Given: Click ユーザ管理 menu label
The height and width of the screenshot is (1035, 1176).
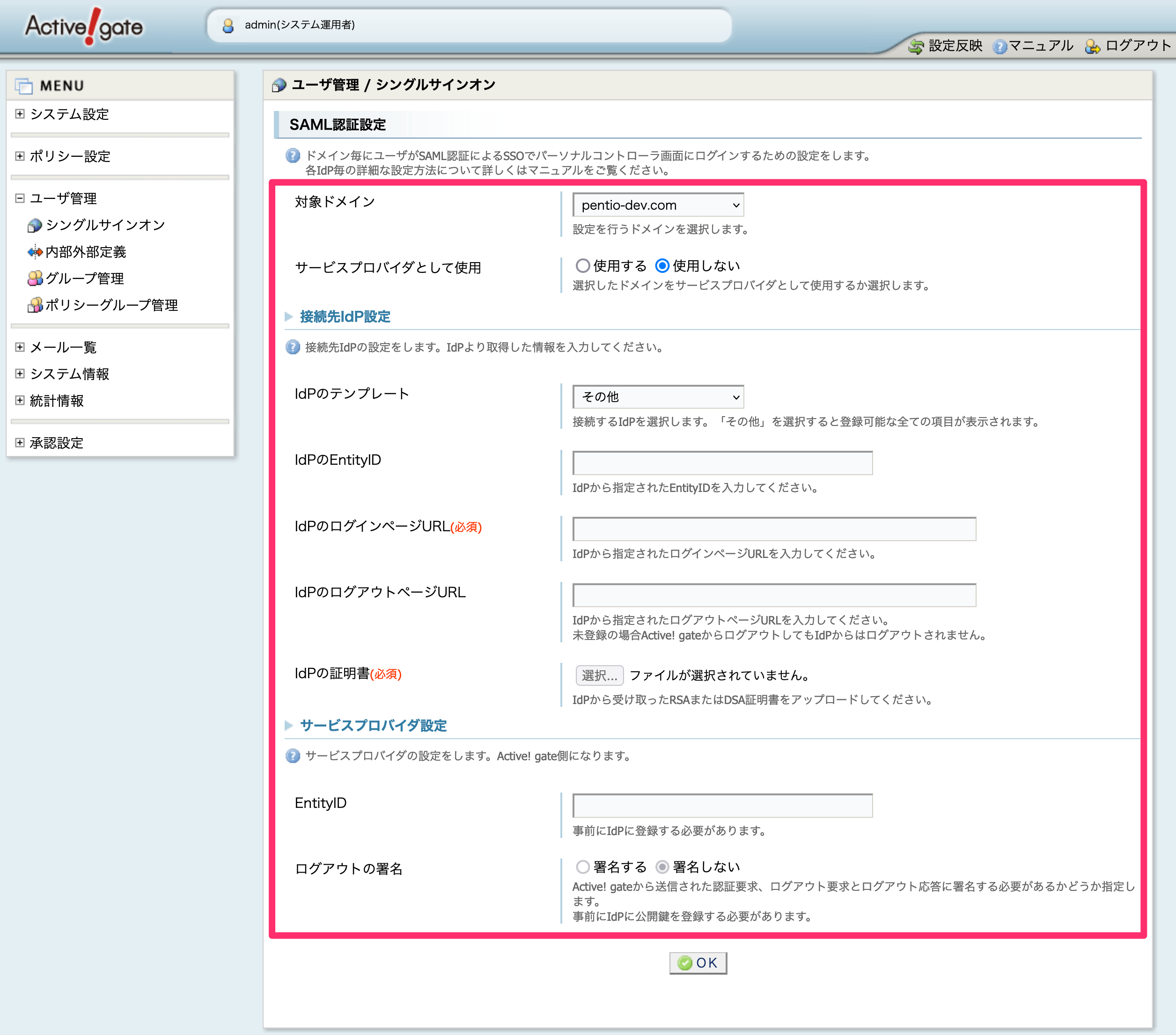Looking at the screenshot, I should 63,198.
